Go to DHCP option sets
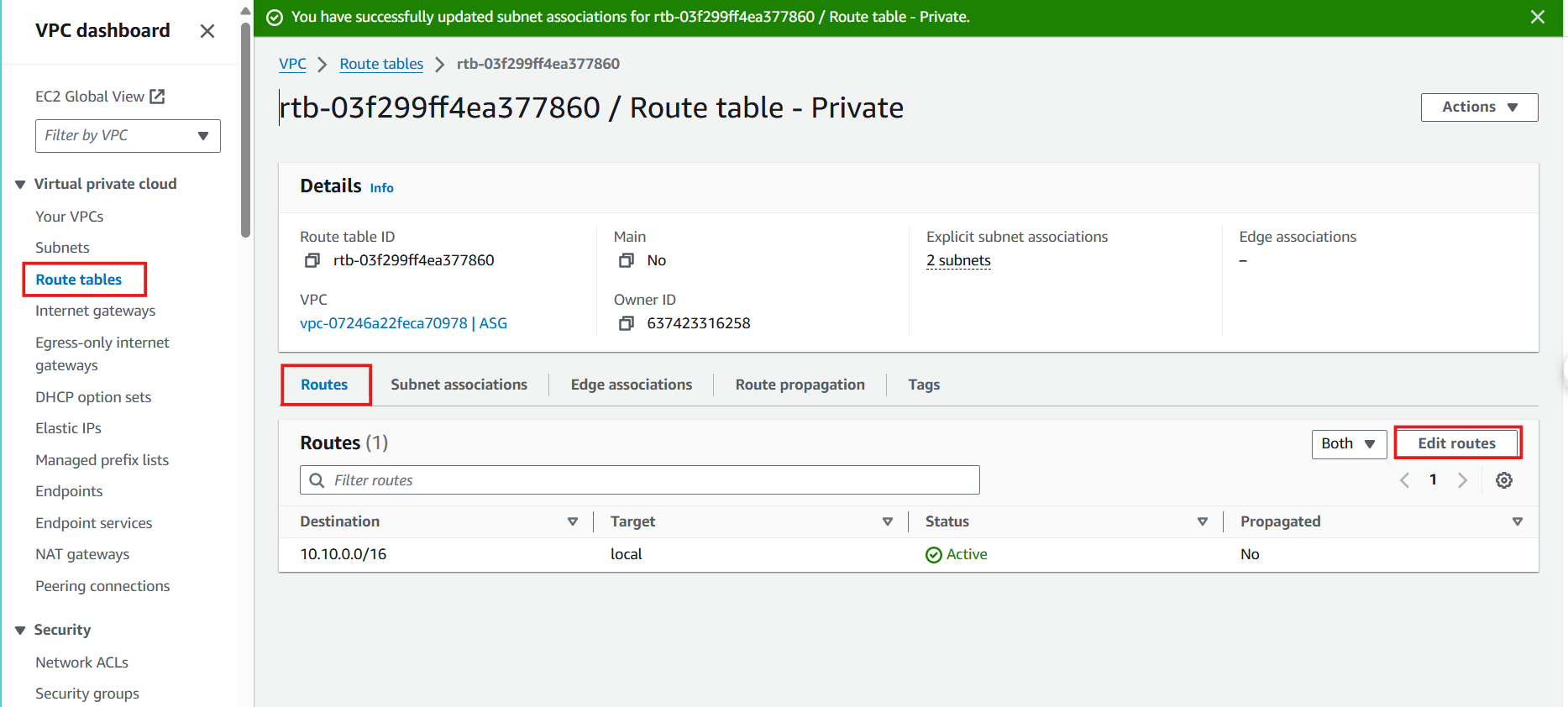Screen dimensions: 1568x707 click(x=93, y=397)
